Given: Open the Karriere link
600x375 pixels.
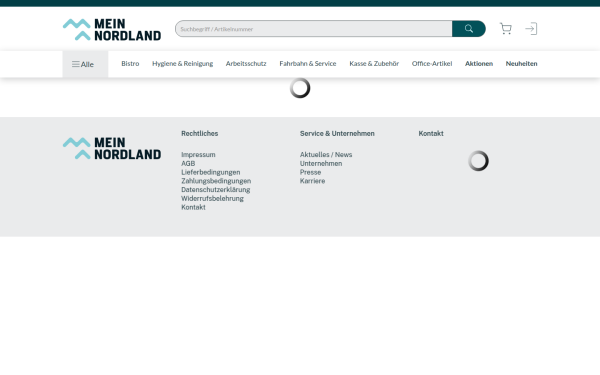Looking at the screenshot, I should (312, 181).
